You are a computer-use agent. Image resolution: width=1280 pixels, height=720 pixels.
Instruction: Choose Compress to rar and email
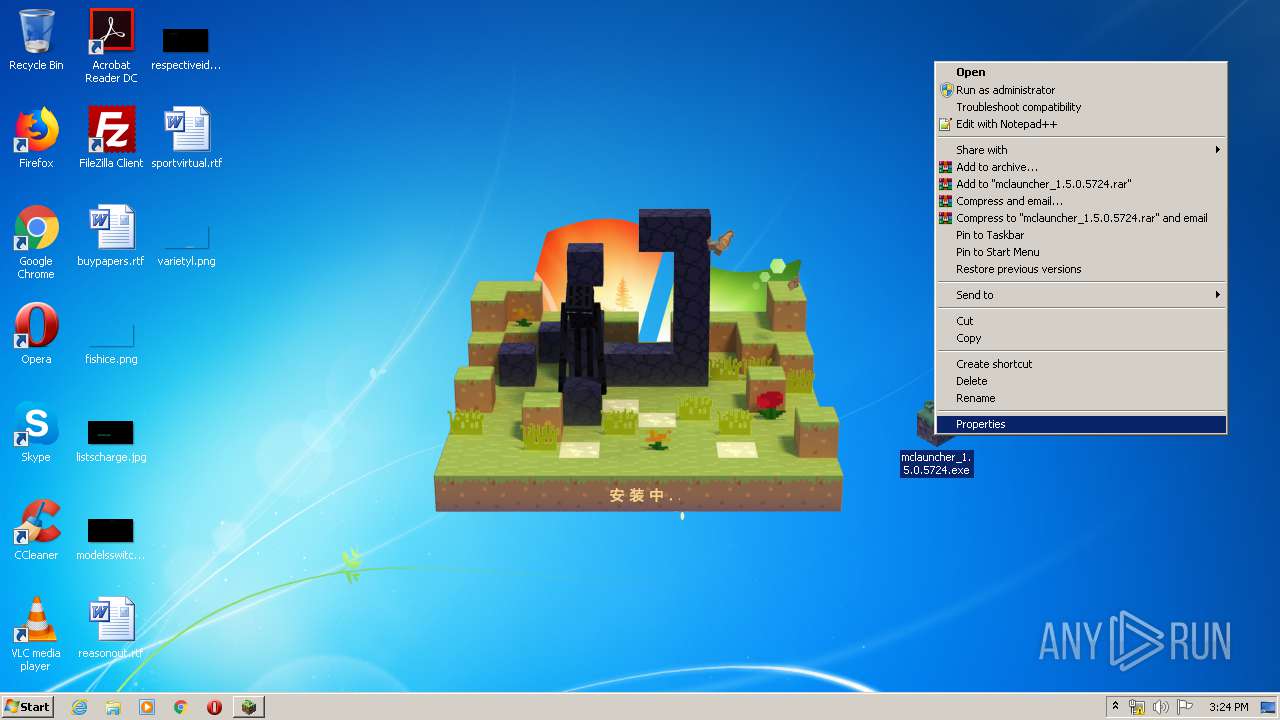[x=1080, y=218]
